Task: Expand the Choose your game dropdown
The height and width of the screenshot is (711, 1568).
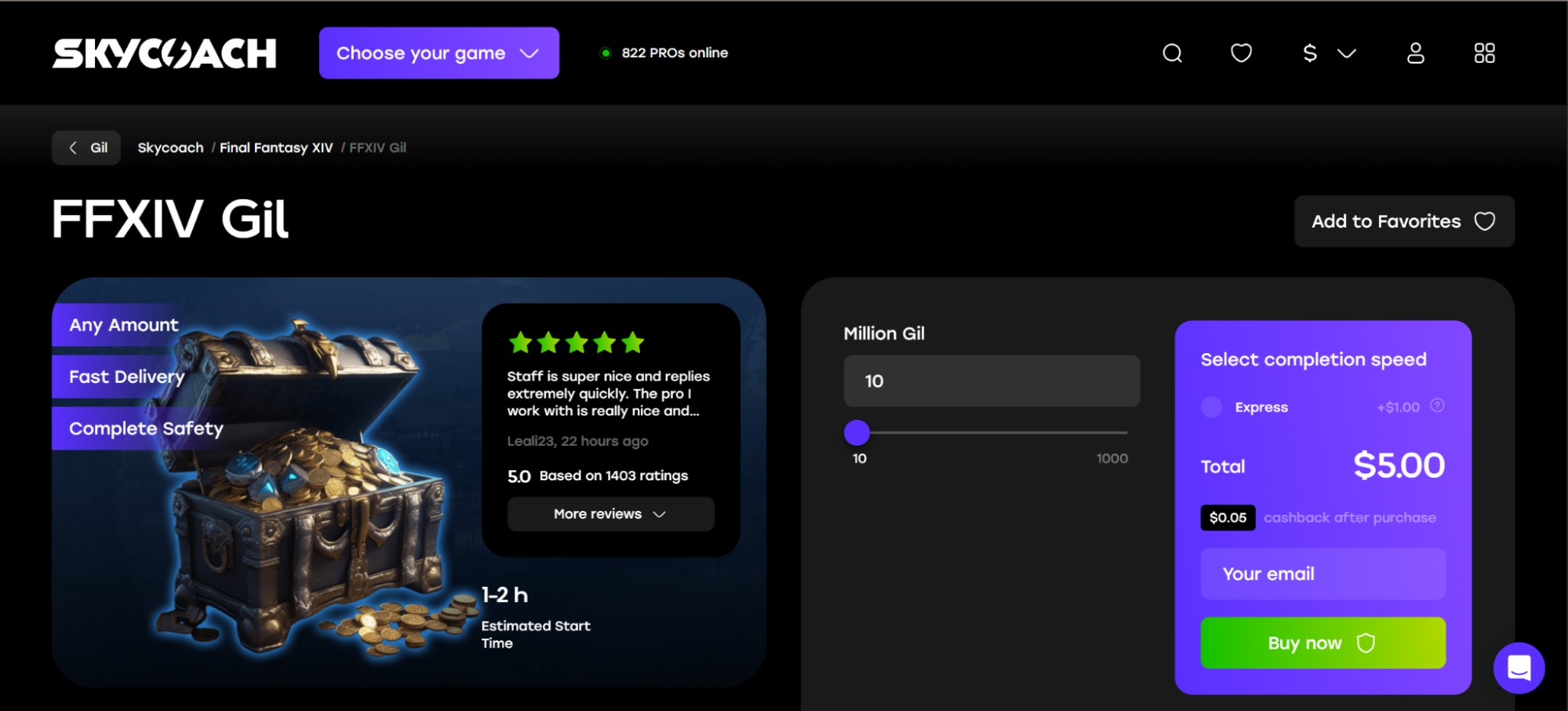Action: click(x=438, y=53)
